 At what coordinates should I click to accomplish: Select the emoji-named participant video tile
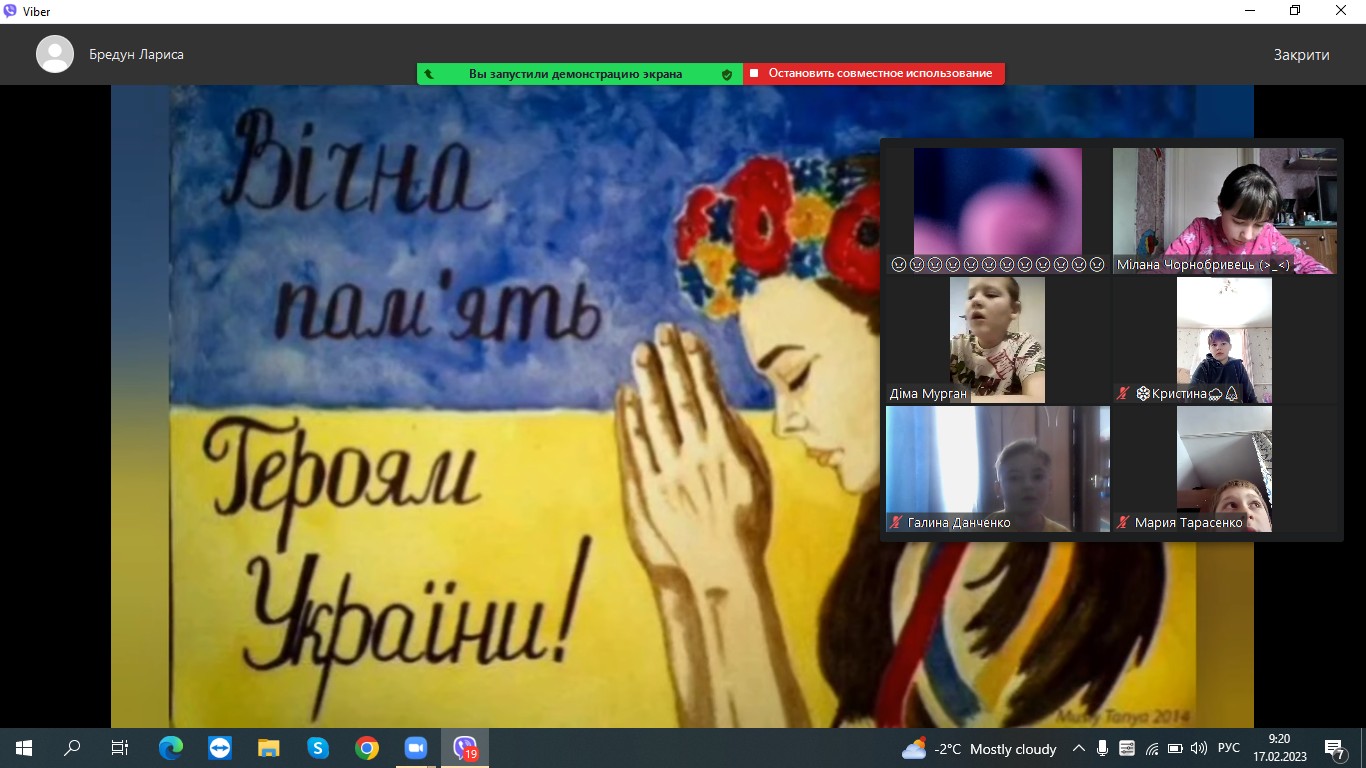coord(998,211)
